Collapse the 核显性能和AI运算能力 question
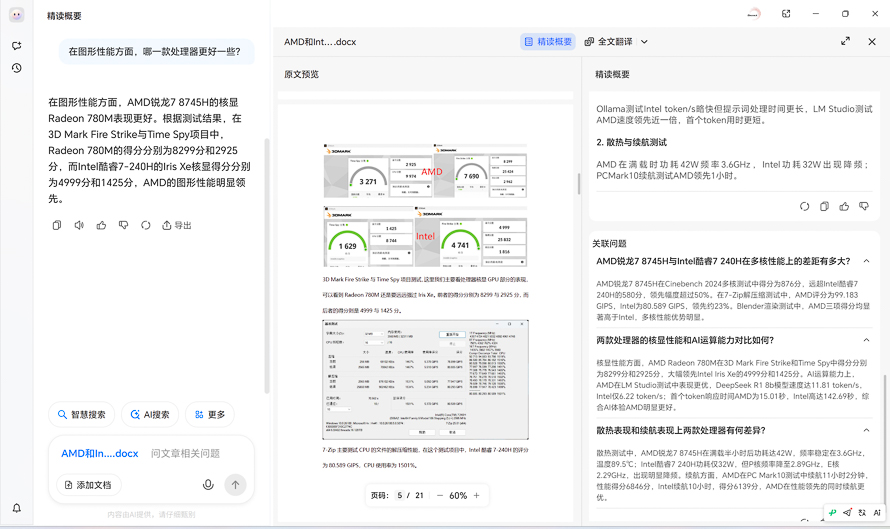Screen dimensions: 890x529 [x=866, y=340]
